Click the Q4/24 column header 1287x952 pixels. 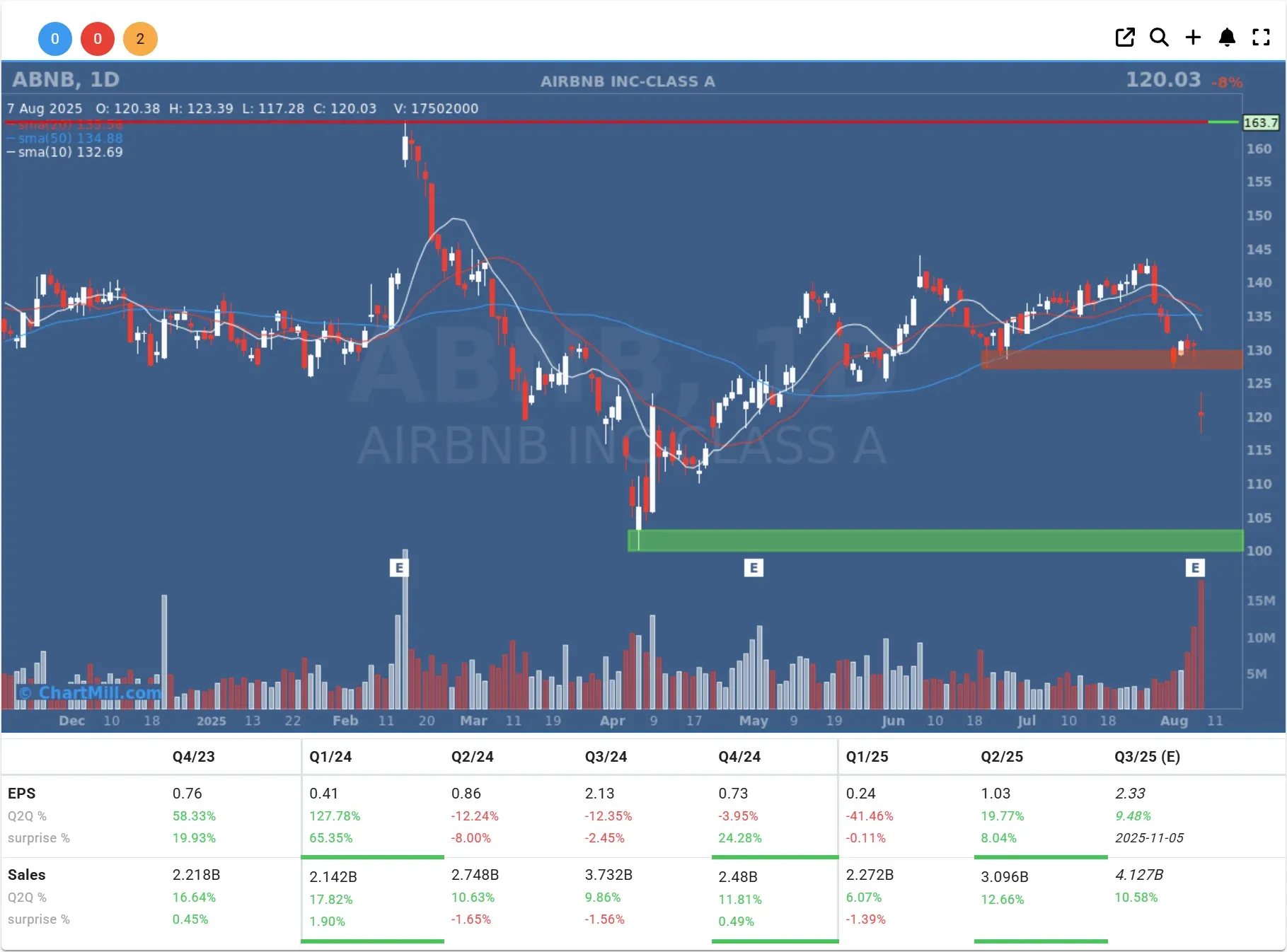click(x=739, y=757)
